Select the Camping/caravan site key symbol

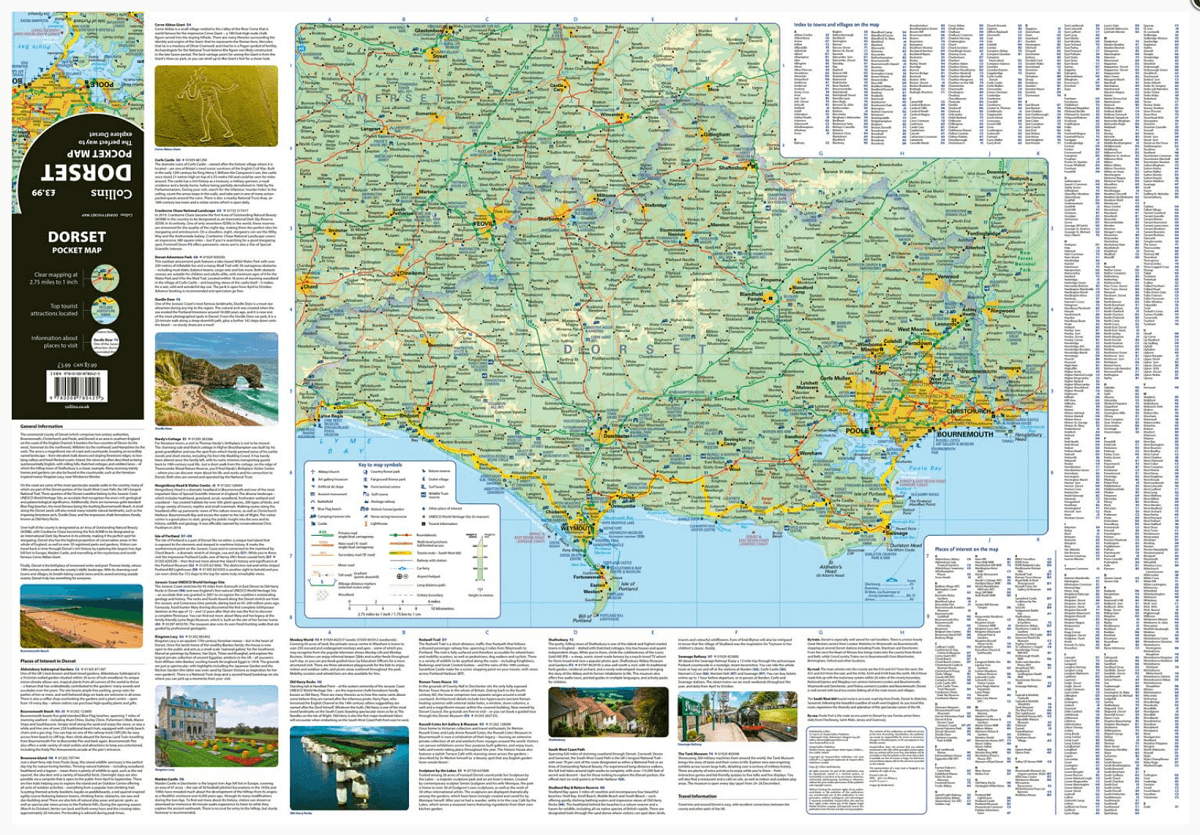pos(313,516)
